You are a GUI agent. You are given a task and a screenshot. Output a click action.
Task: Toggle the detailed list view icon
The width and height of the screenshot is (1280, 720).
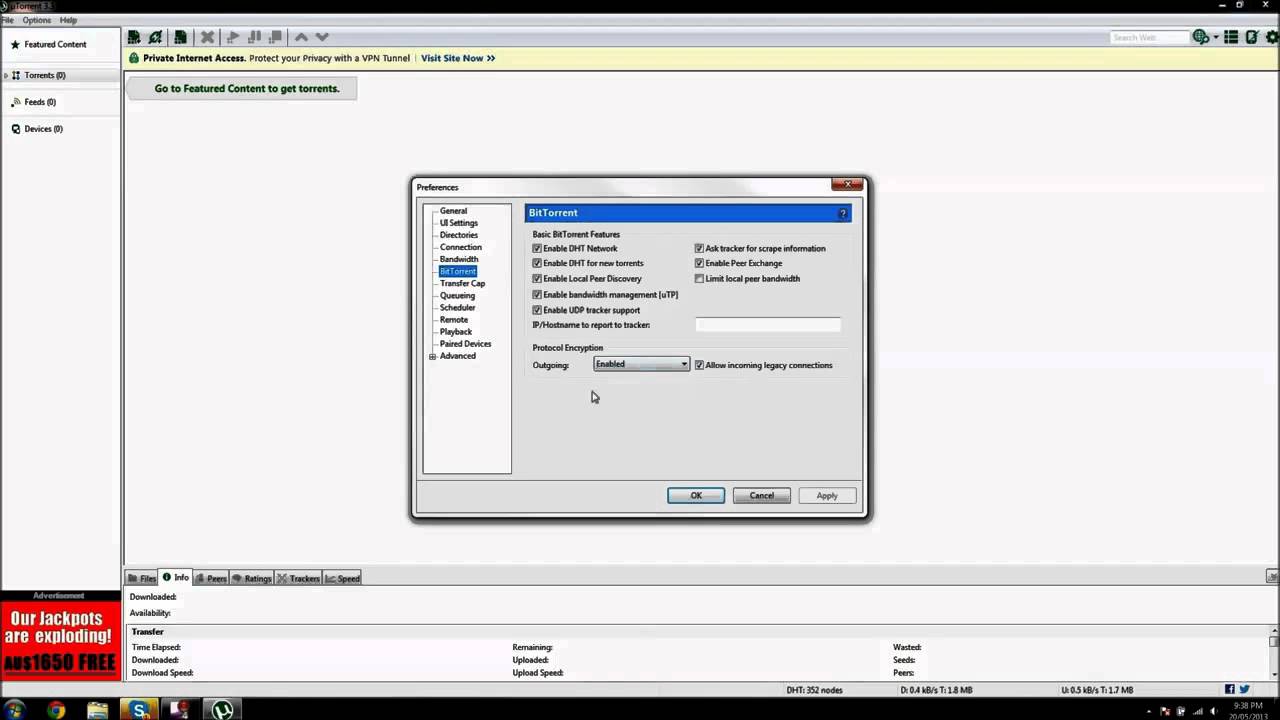click(1232, 37)
